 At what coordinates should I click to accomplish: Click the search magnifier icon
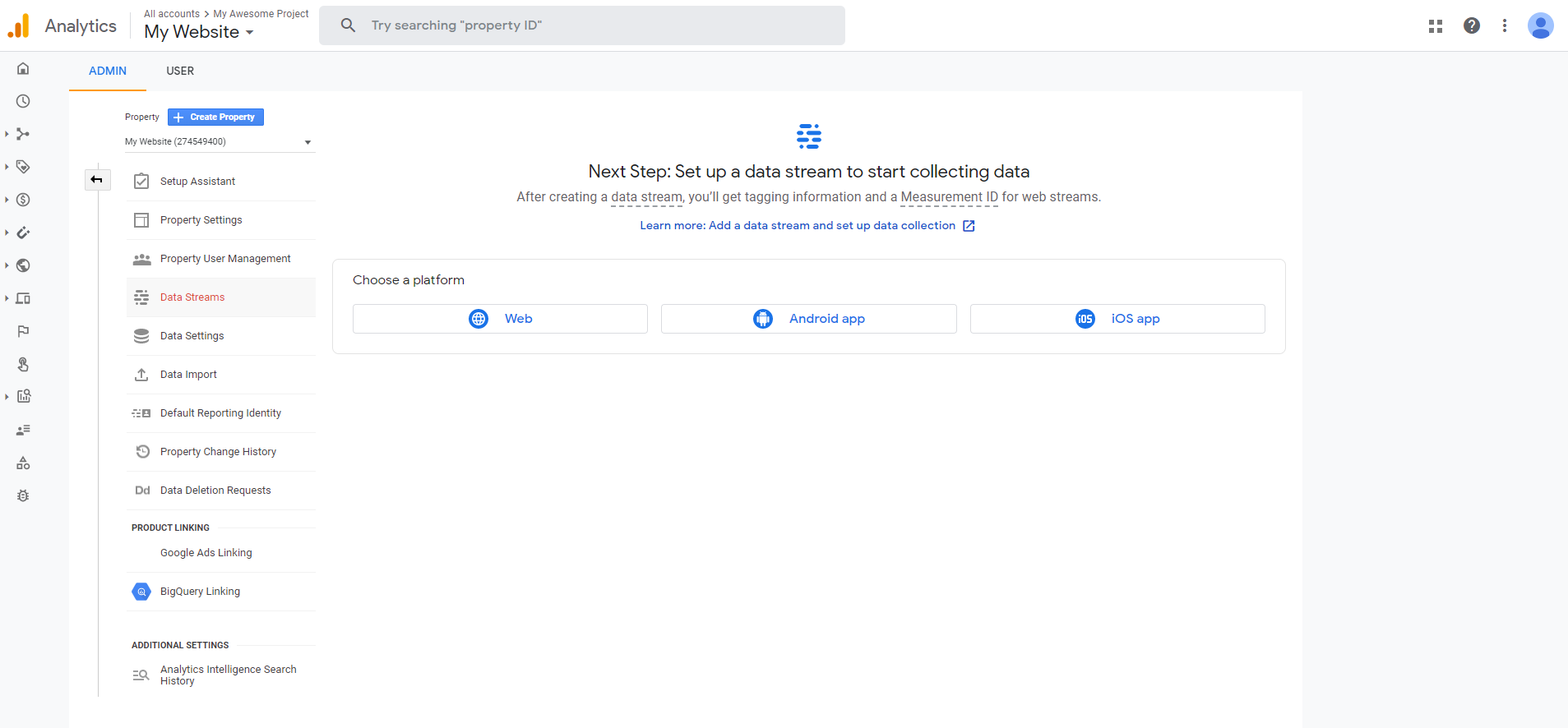[349, 25]
